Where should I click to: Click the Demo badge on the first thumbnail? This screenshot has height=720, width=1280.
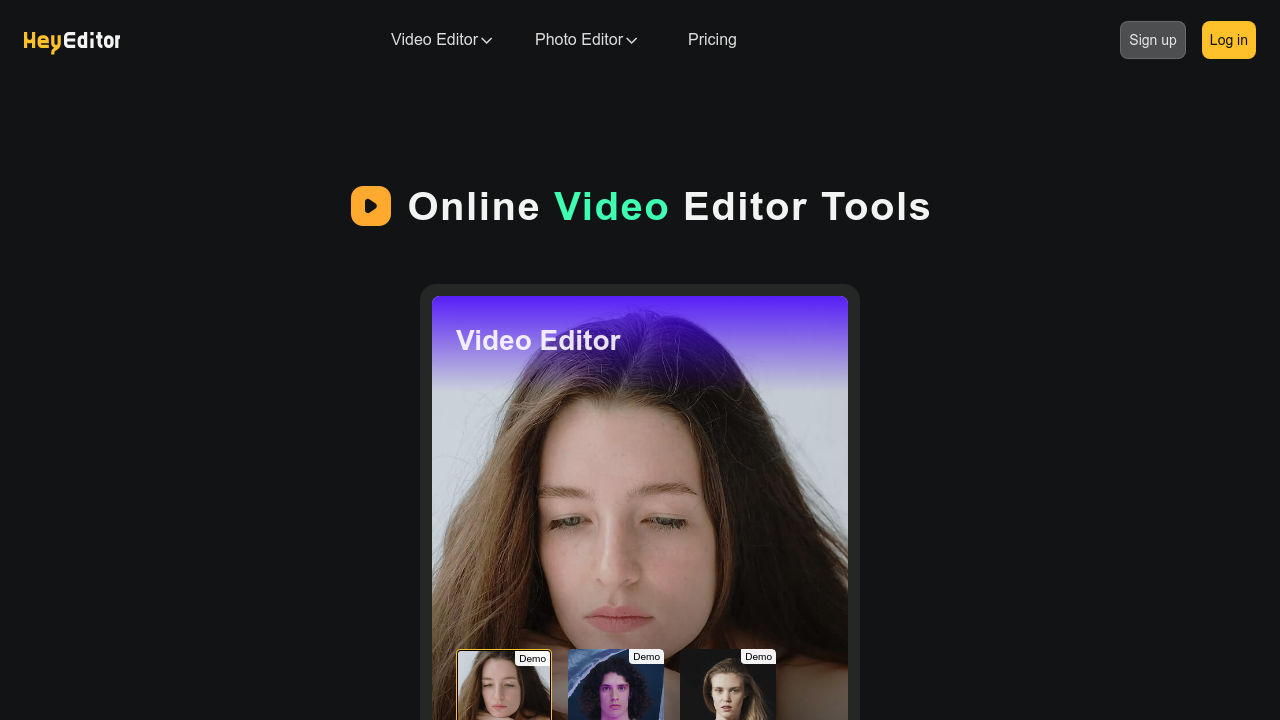(x=532, y=658)
